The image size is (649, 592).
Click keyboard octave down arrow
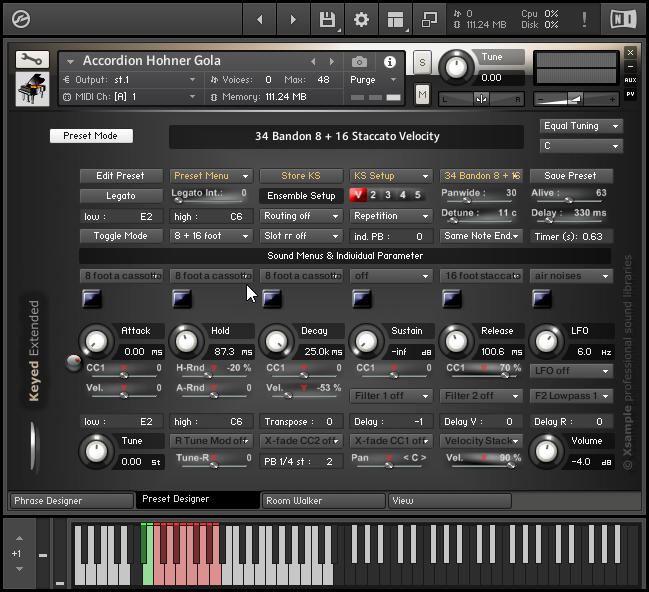[19, 569]
